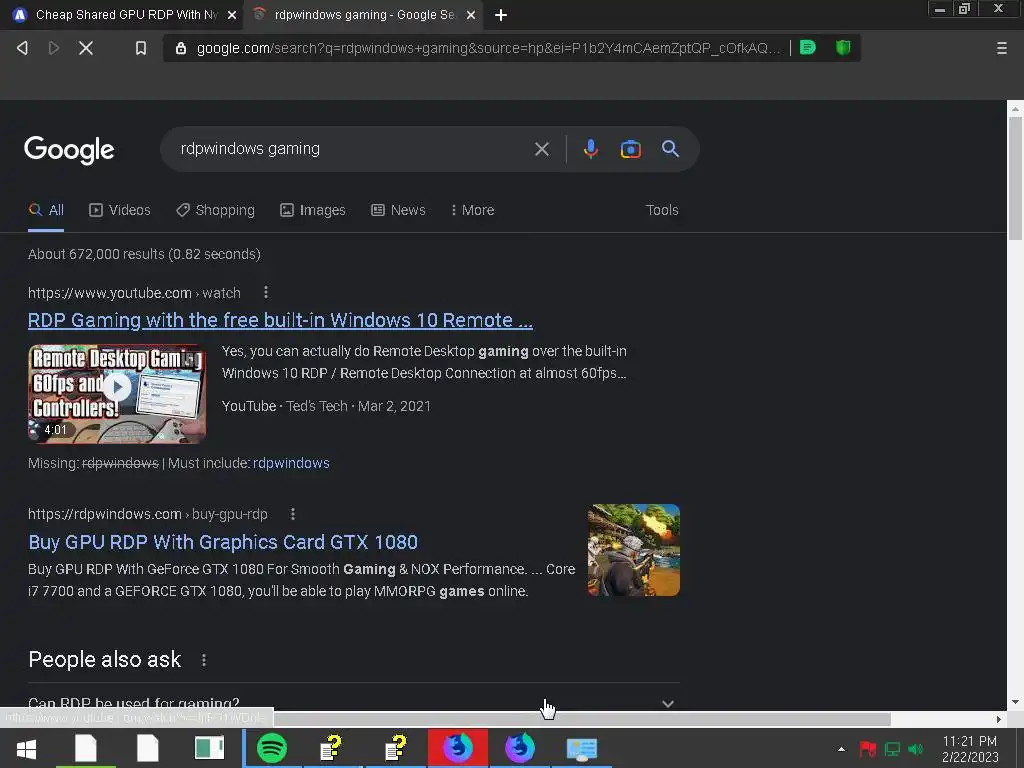Click the game image thumbnail for GPU RDP result

(633, 550)
